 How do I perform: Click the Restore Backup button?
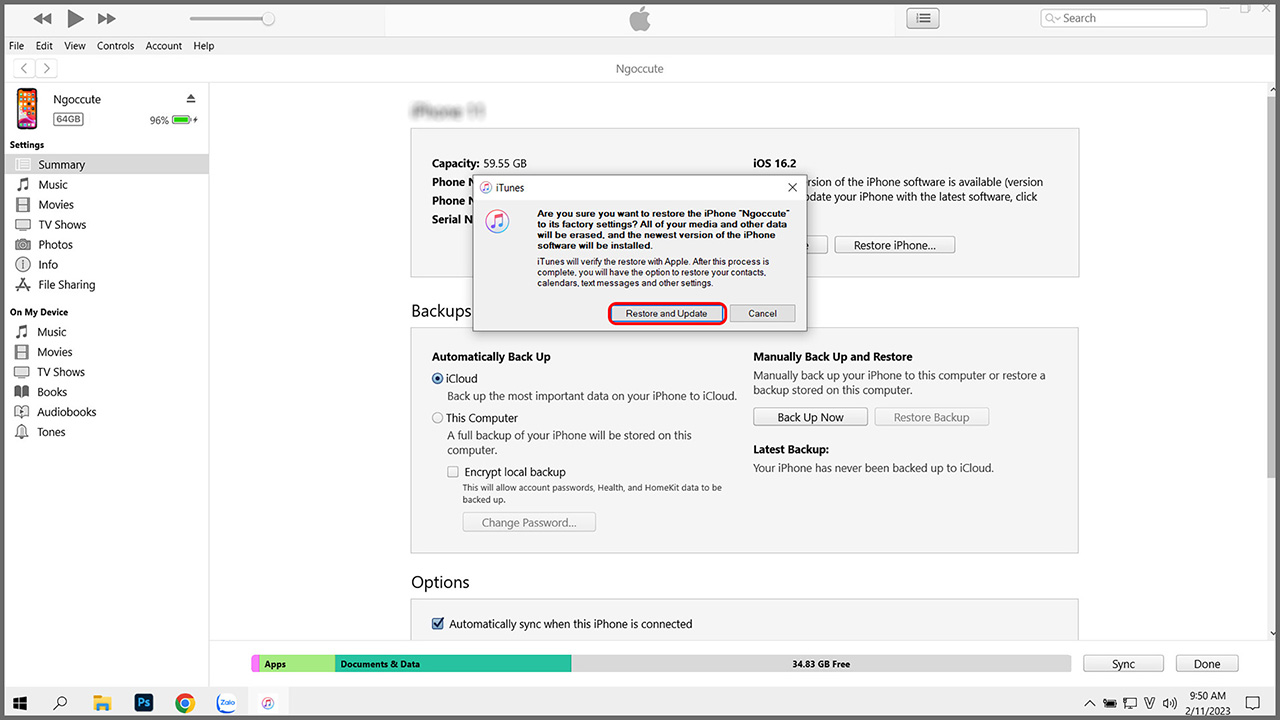coord(931,417)
